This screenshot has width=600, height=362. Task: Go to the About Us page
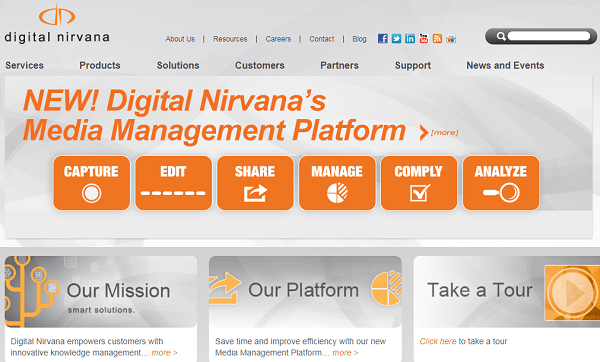pyautogui.click(x=180, y=39)
